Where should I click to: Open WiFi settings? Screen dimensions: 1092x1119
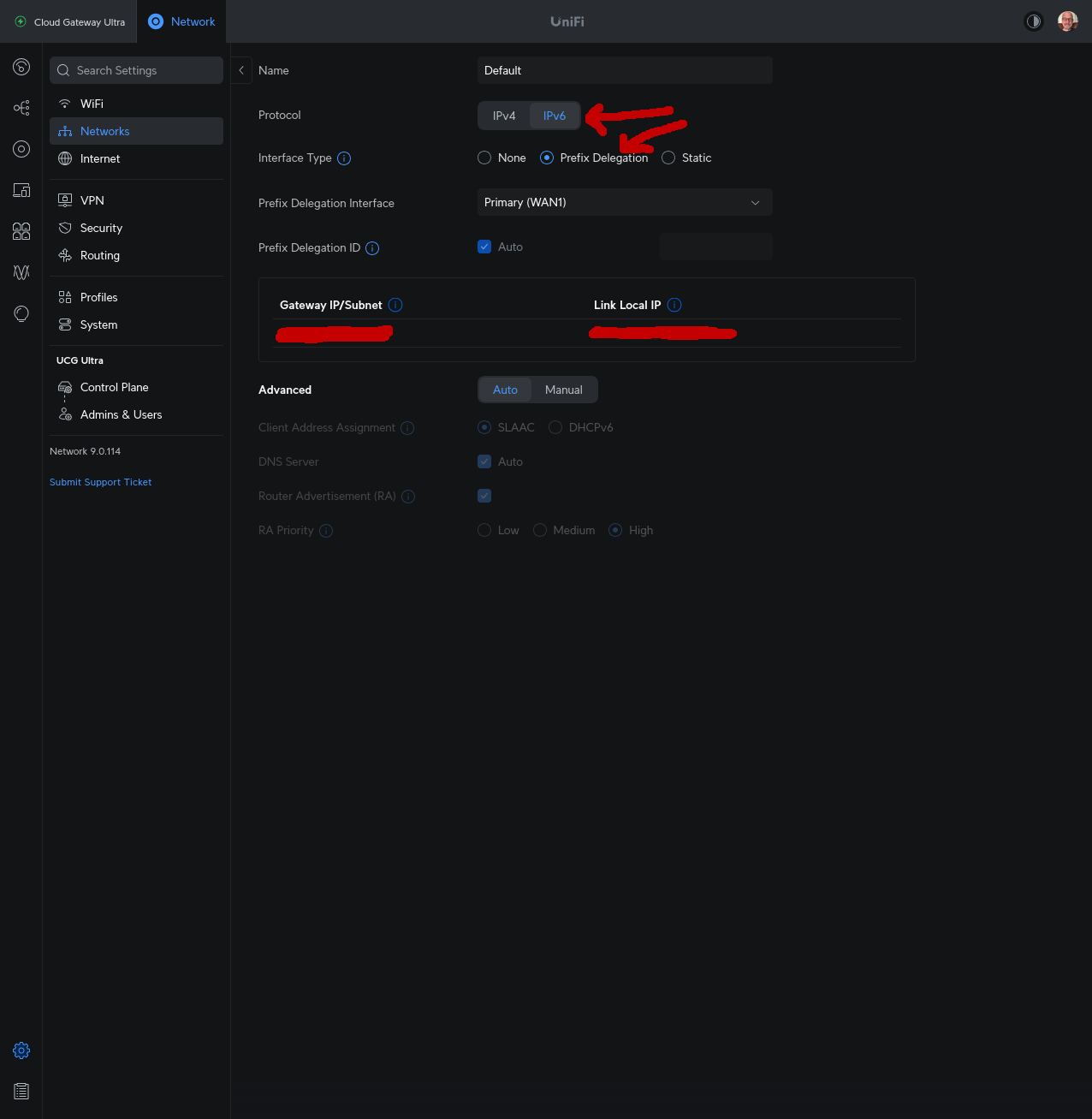coord(136,104)
